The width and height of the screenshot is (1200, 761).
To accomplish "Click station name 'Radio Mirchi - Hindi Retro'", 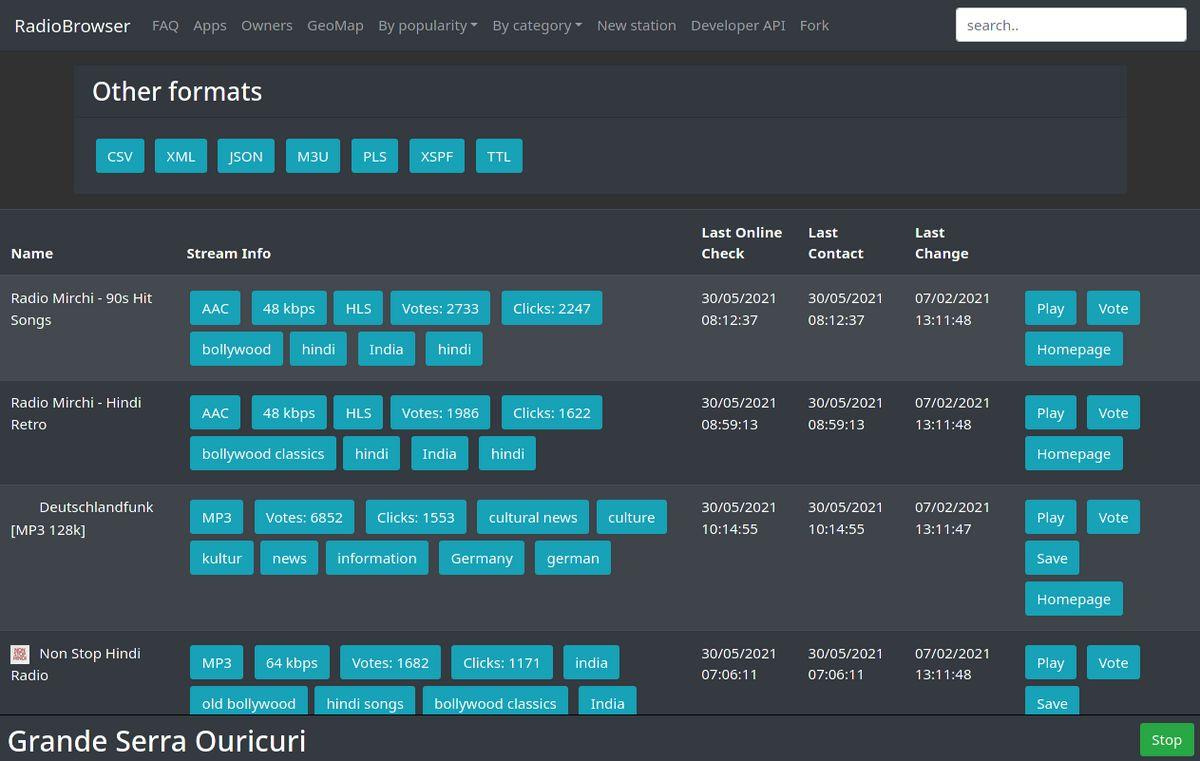I will click(x=76, y=414).
